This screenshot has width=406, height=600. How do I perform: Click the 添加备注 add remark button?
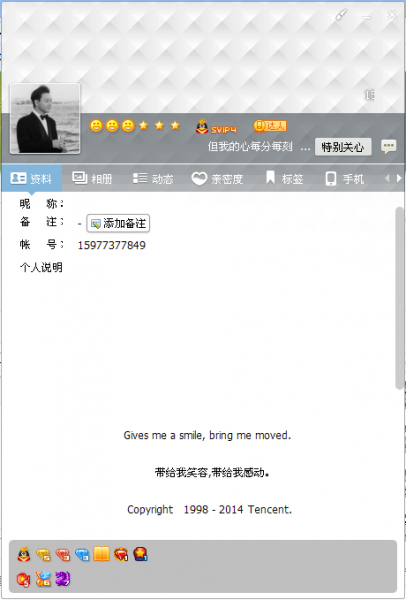[x=118, y=223]
